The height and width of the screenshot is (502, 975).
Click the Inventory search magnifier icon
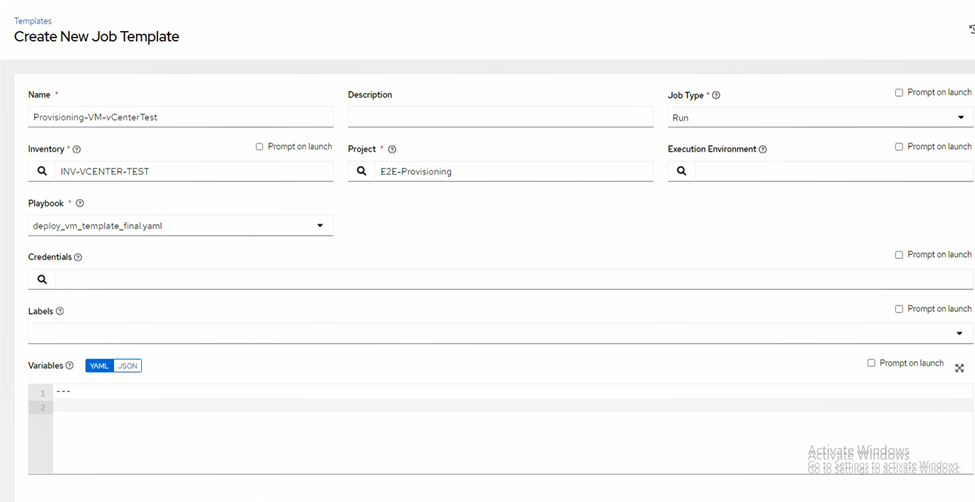pos(42,171)
